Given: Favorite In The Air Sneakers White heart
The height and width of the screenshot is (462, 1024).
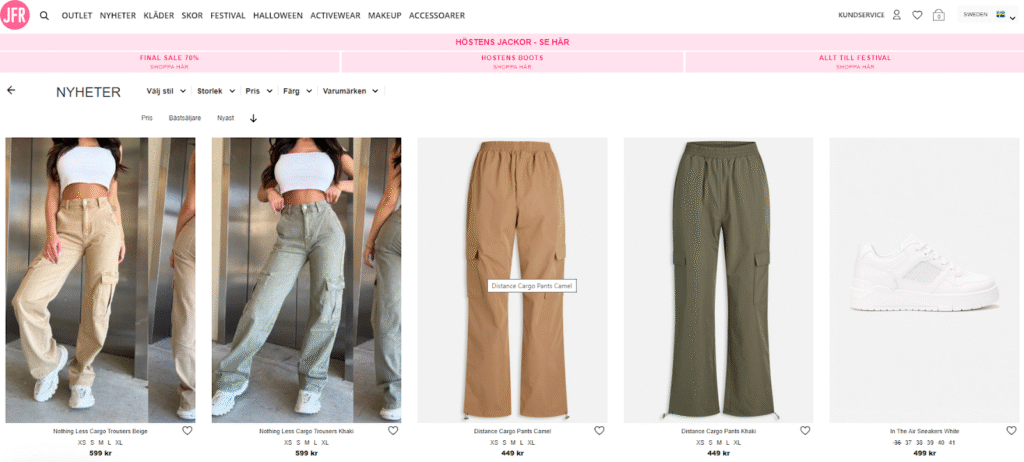Looking at the screenshot, I should 1011,431.
